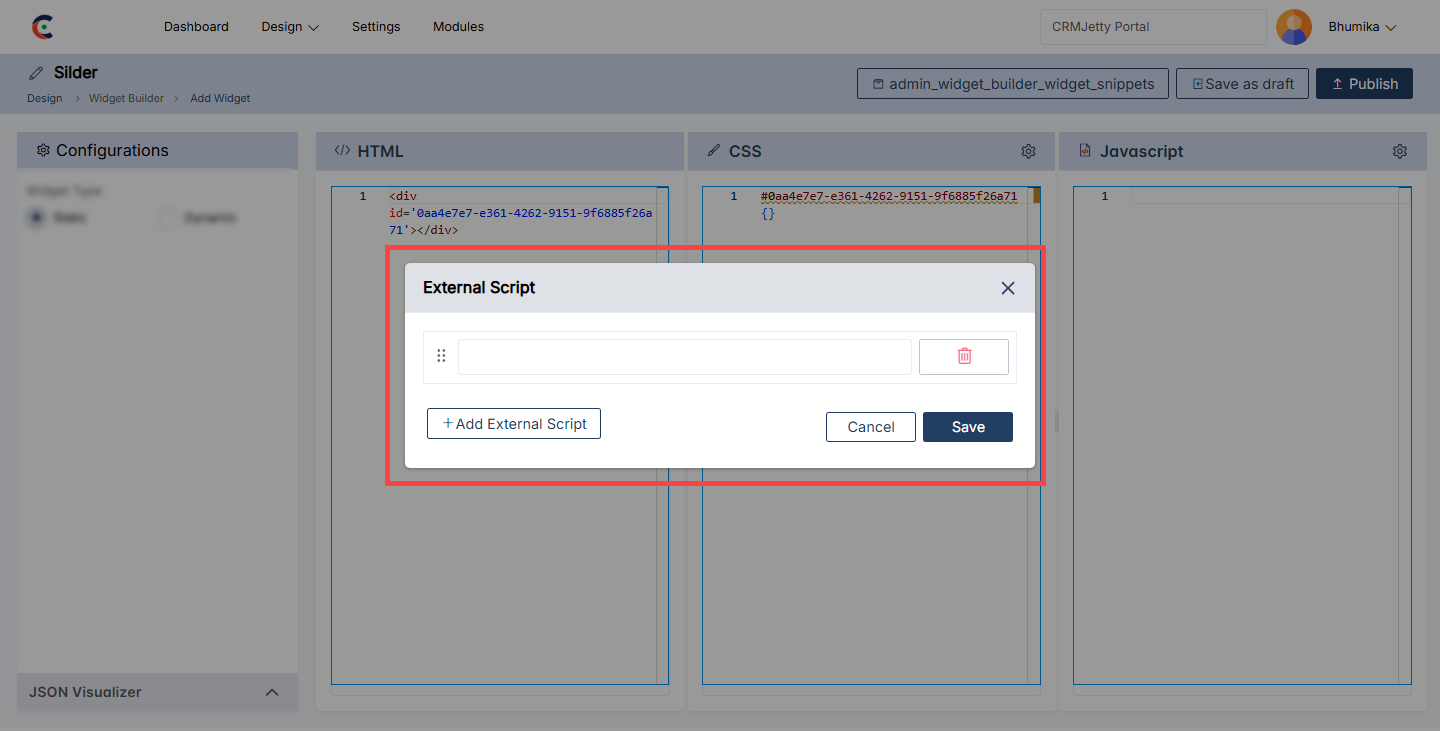Close the External Script dialog
This screenshot has width=1440, height=731.
(1007, 288)
